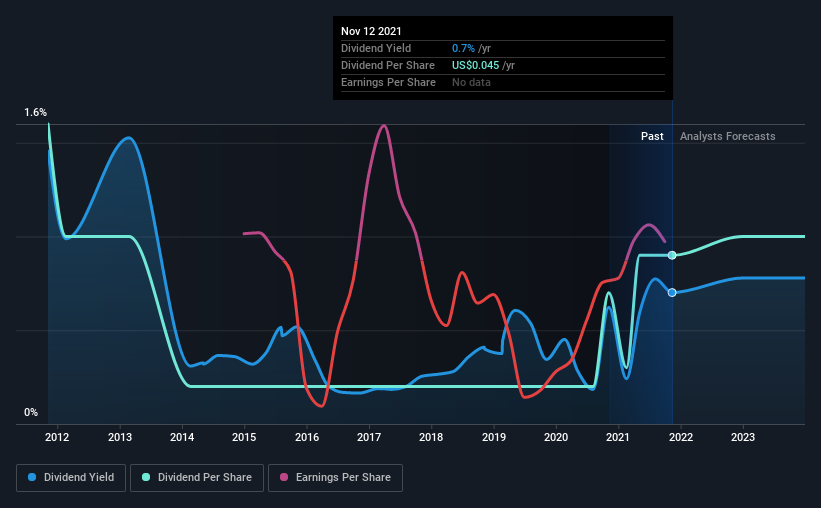Click the 2023 x-axis label
The image size is (821, 508).
[x=742, y=437]
